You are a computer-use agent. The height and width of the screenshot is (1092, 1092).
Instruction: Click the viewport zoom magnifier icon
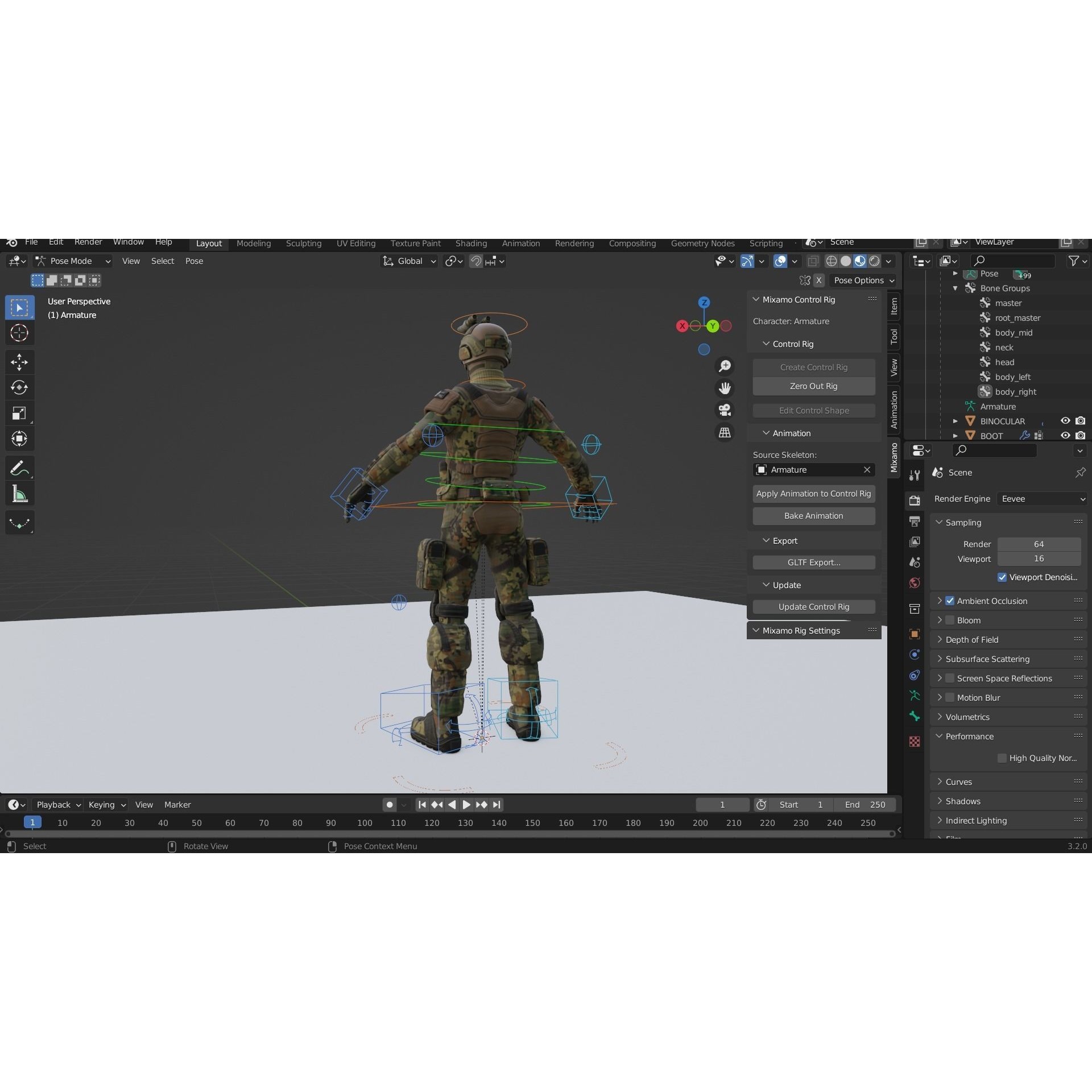point(725,366)
